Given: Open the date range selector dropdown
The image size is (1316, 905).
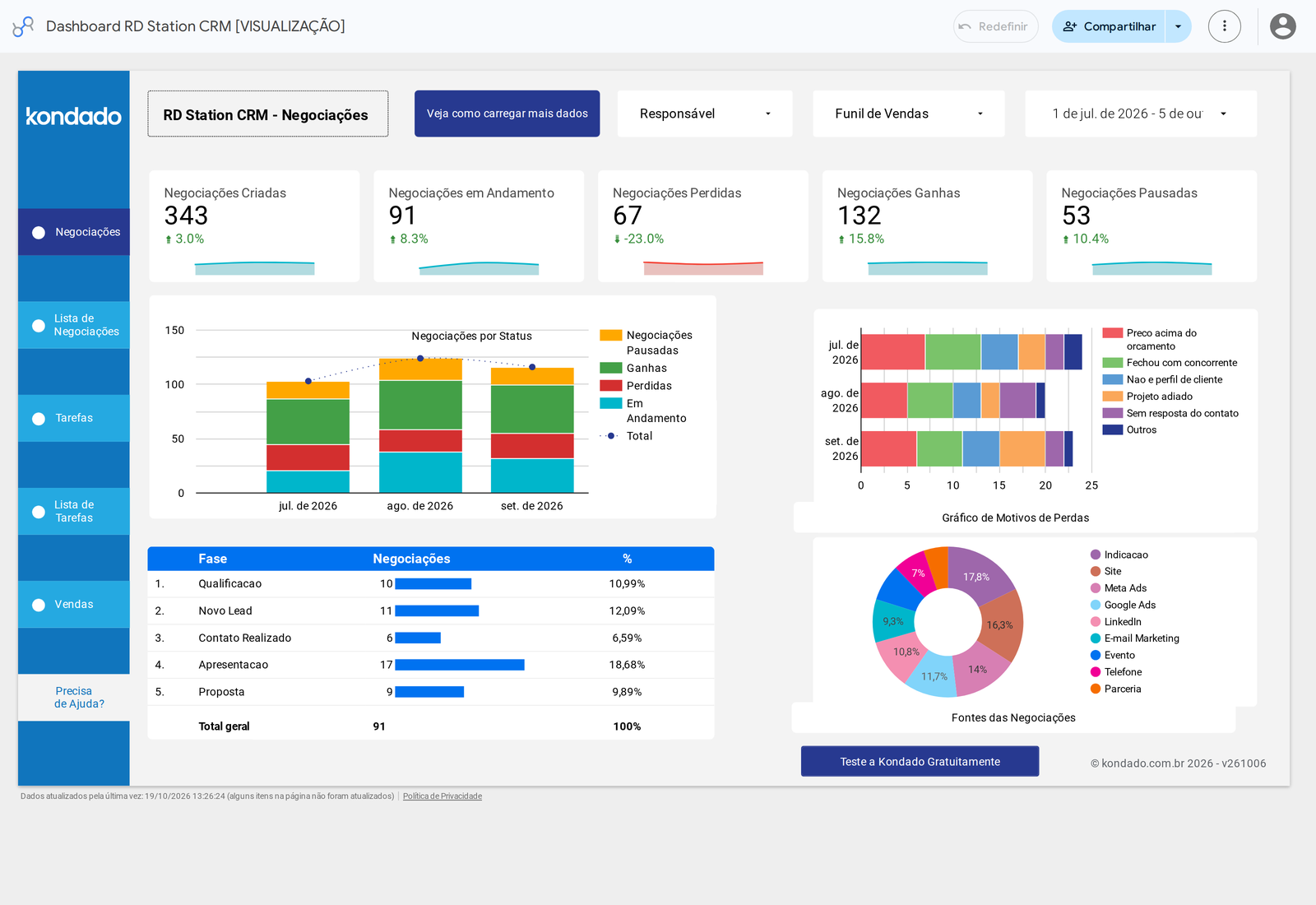Looking at the screenshot, I should [1141, 114].
